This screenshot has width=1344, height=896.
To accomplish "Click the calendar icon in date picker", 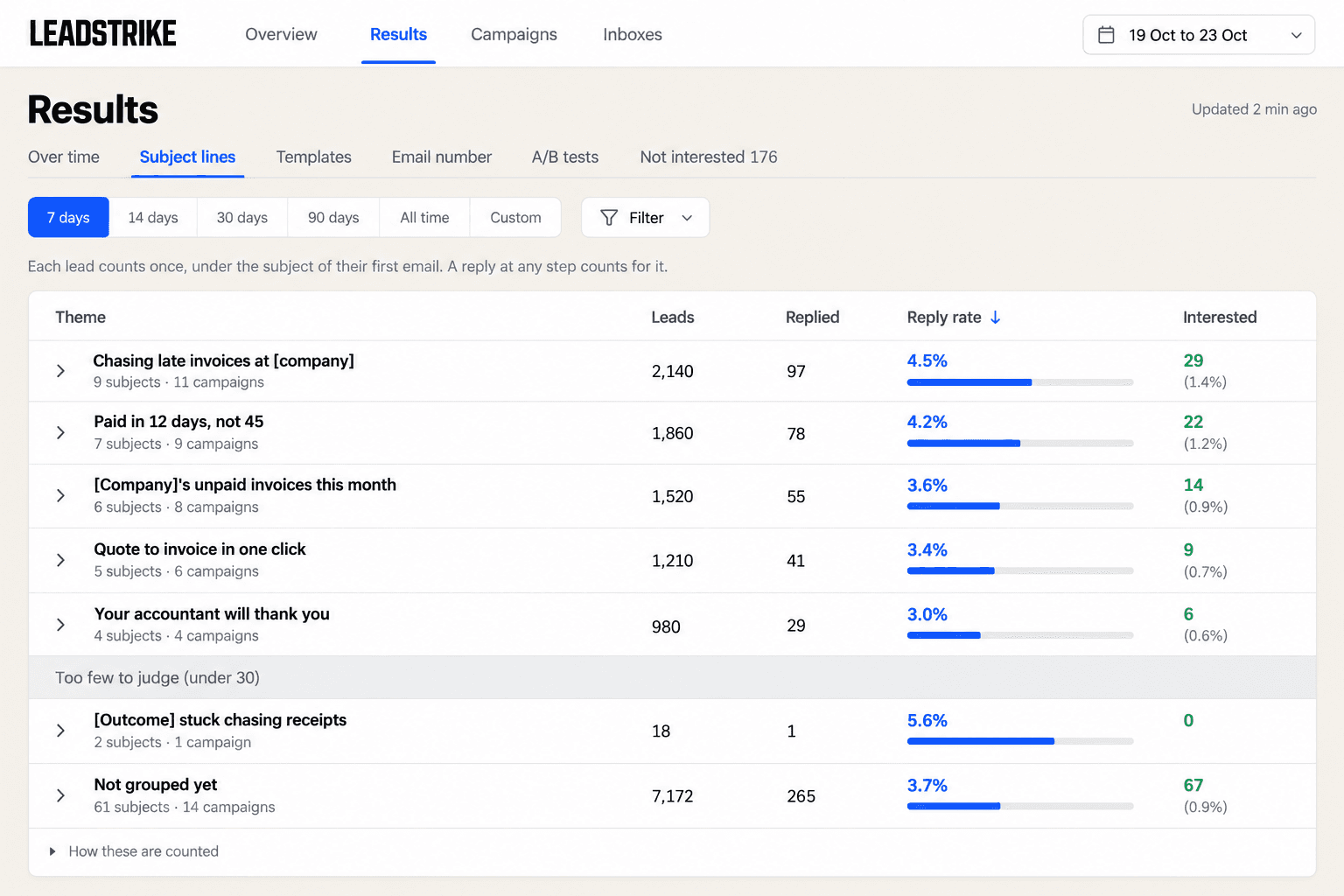I will (x=1106, y=35).
